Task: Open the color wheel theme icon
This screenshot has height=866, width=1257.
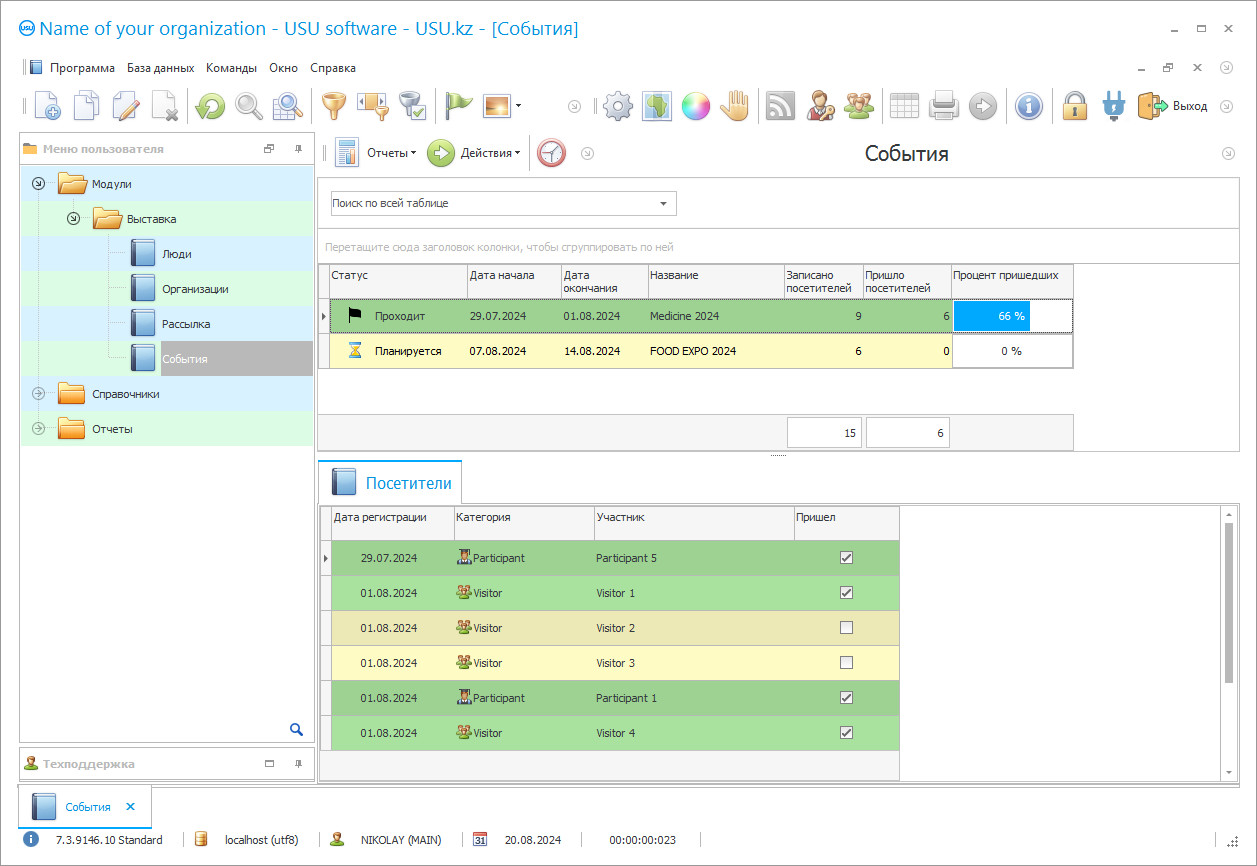Action: [x=695, y=106]
